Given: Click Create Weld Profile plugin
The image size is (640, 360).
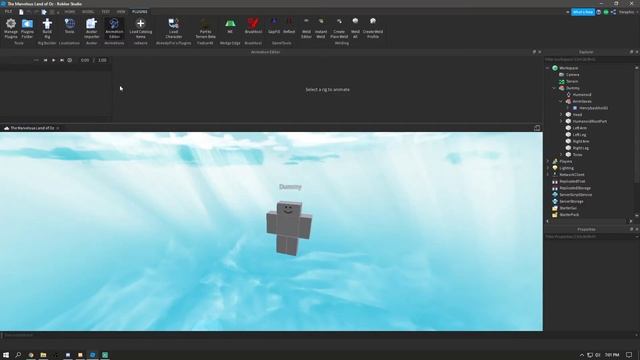Looking at the screenshot, I should [x=373, y=28].
